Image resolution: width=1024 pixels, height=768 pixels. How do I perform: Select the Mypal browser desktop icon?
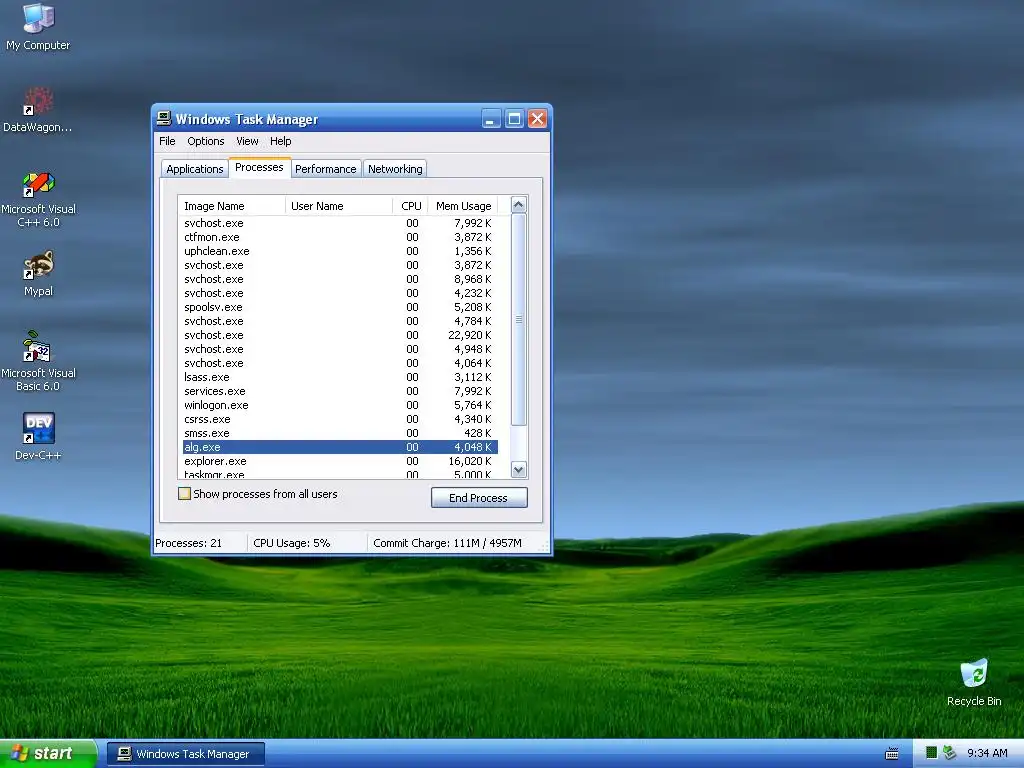[x=38, y=274]
